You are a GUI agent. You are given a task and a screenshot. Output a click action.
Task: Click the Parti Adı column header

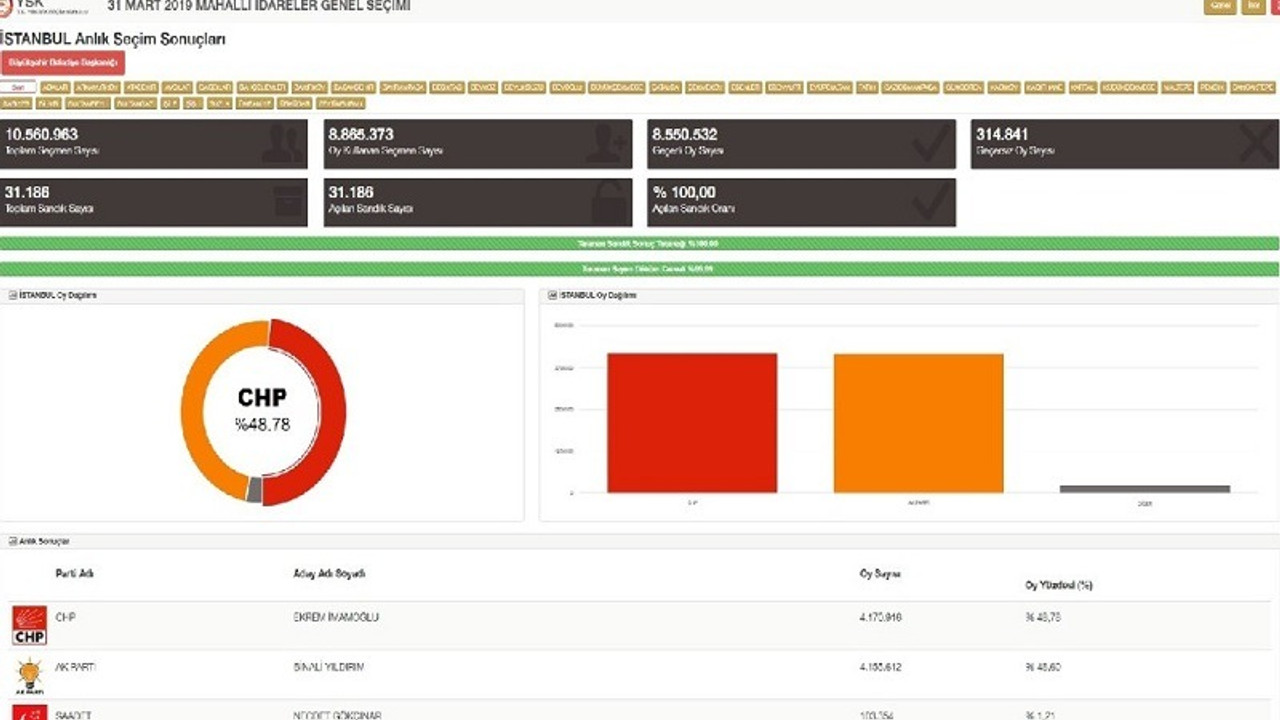click(x=74, y=574)
